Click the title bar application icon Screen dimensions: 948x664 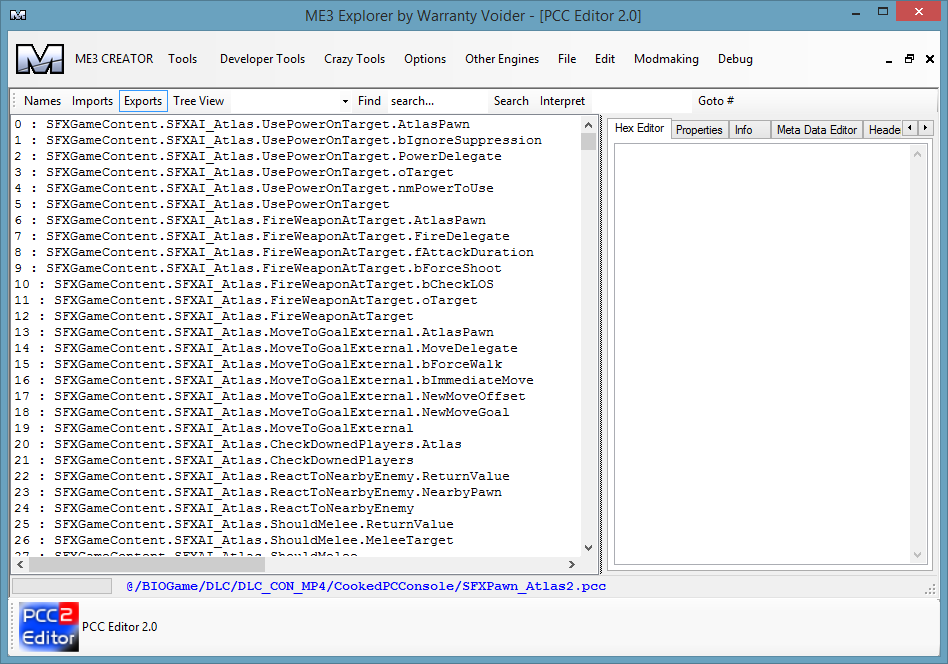point(17,16)
